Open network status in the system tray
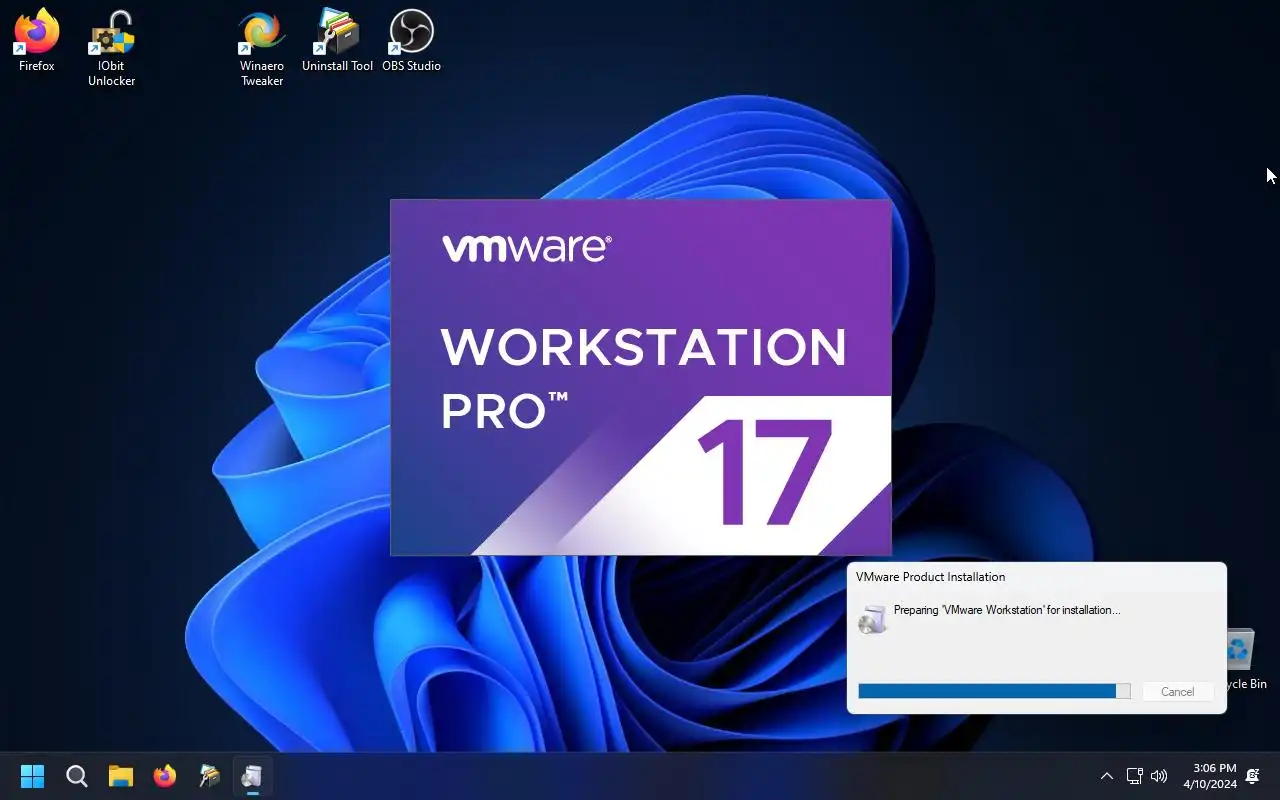The height and width of the screenshot is (800, 1280). tap(1135, 776)
